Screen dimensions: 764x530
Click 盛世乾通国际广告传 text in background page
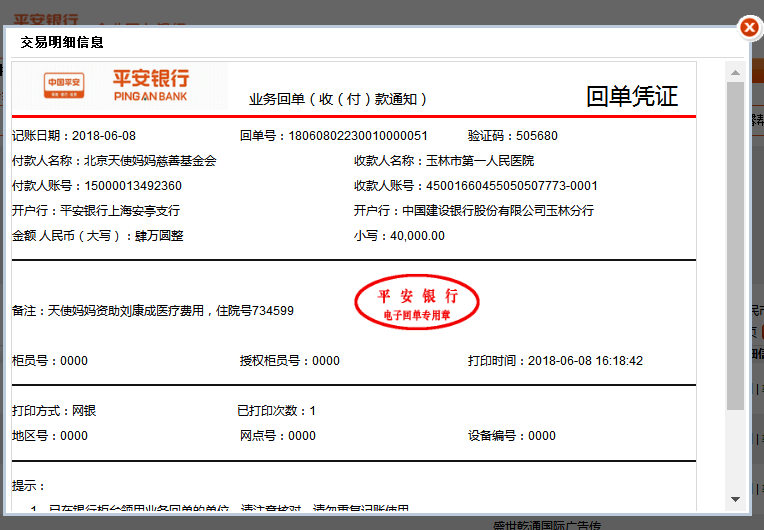pyautogui.click(x=547, y=525)
